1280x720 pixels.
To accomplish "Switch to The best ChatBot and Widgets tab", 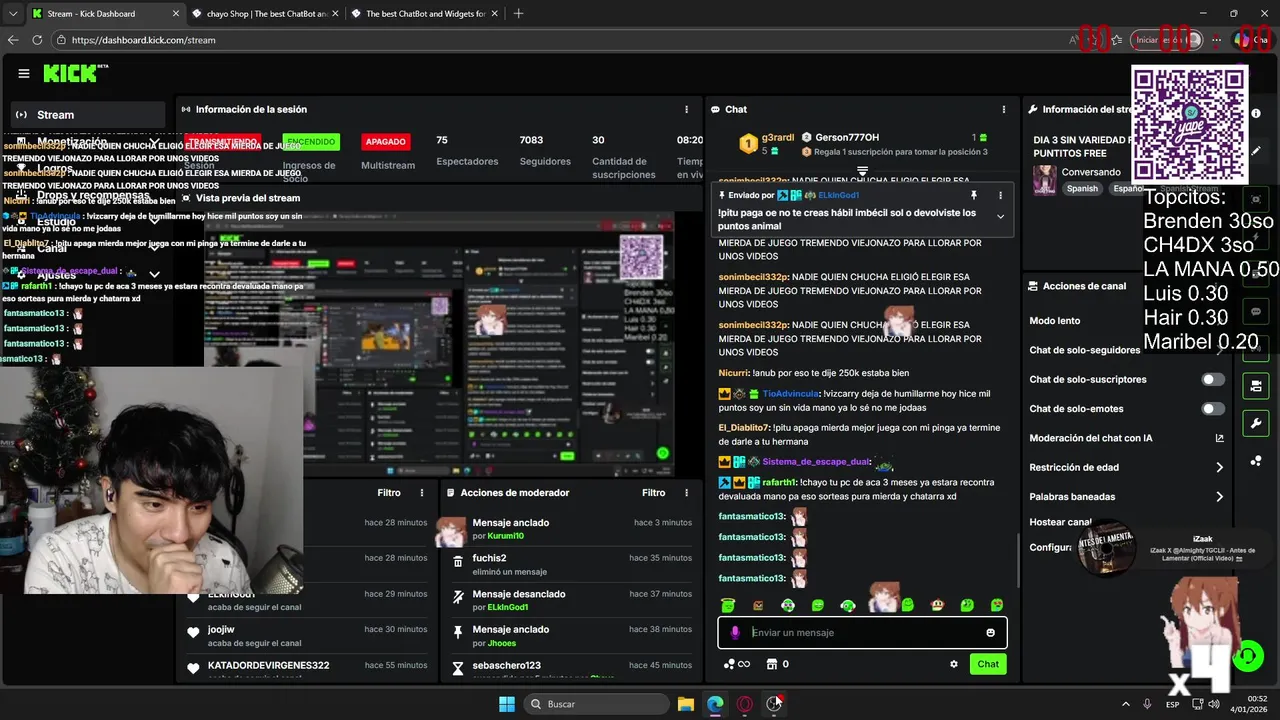I will (424, 14).
